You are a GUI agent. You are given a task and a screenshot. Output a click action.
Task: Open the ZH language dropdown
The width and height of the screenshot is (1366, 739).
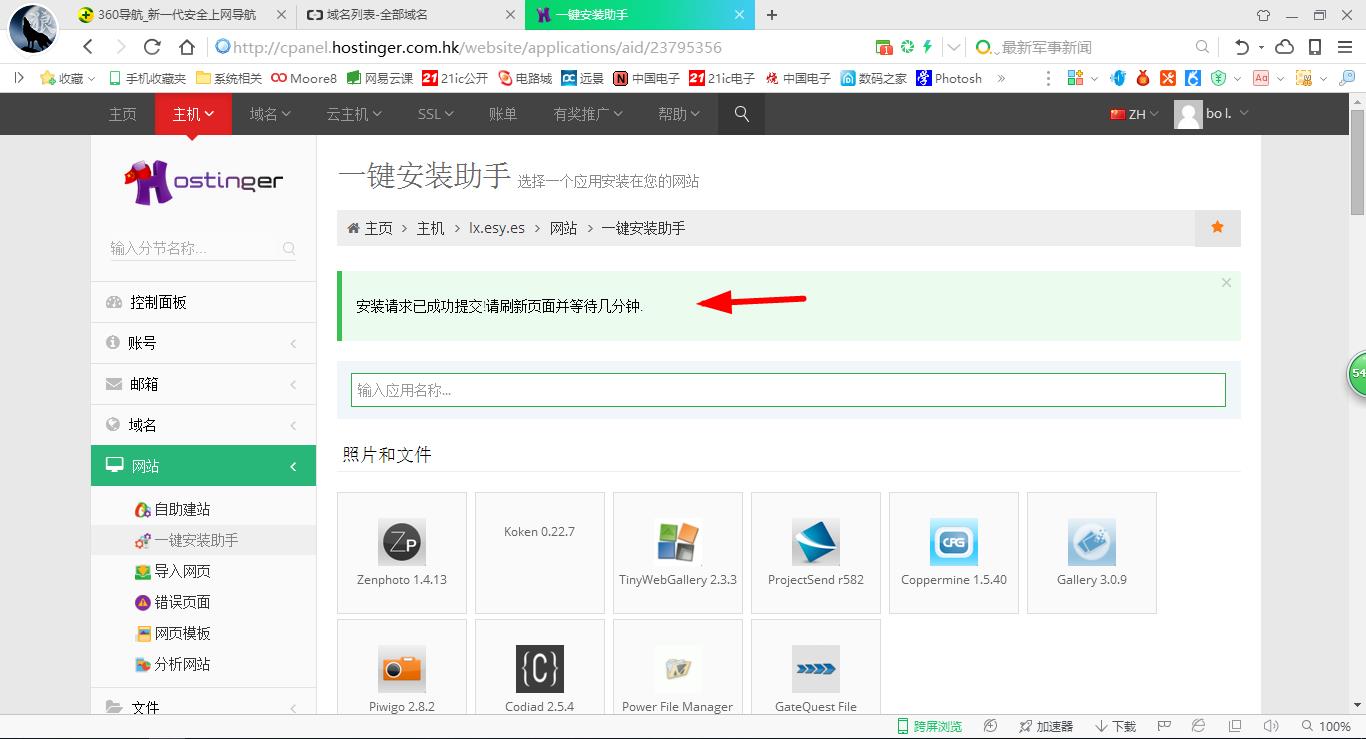pyautogui.click(x=1132, y=114)
